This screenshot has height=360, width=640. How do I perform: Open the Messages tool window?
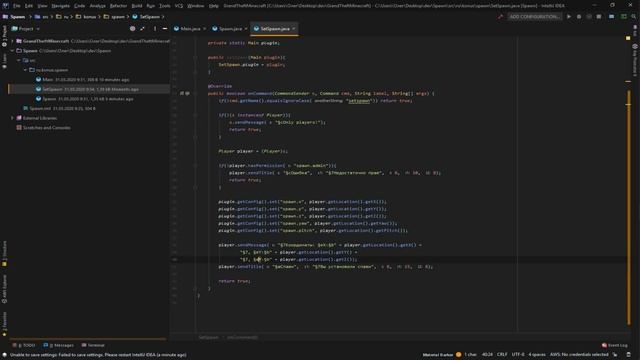59,345
